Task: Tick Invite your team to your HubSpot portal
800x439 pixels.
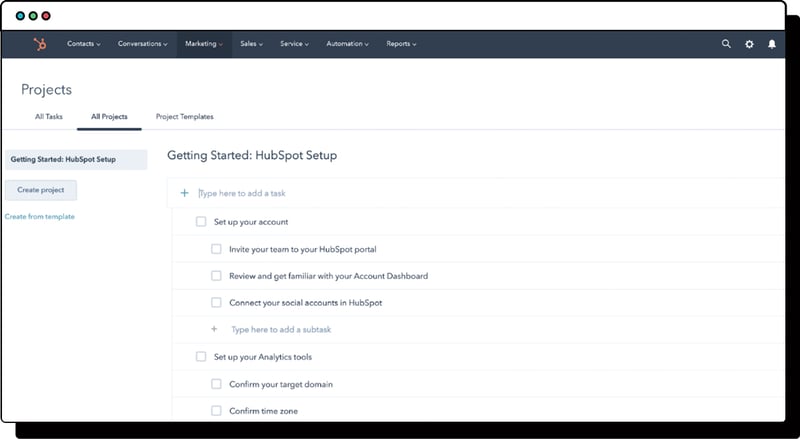Action: (x=216, y=249)
